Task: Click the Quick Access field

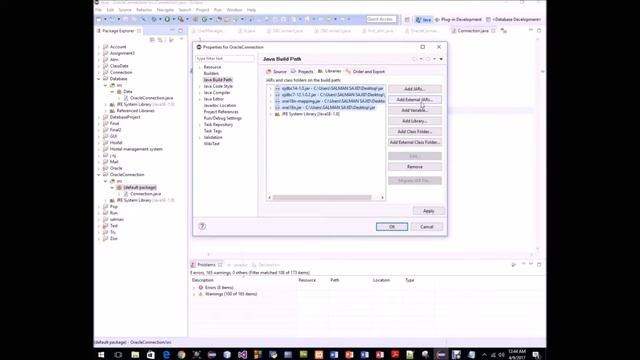Action: pyautogui.click(x=381, y=19)
